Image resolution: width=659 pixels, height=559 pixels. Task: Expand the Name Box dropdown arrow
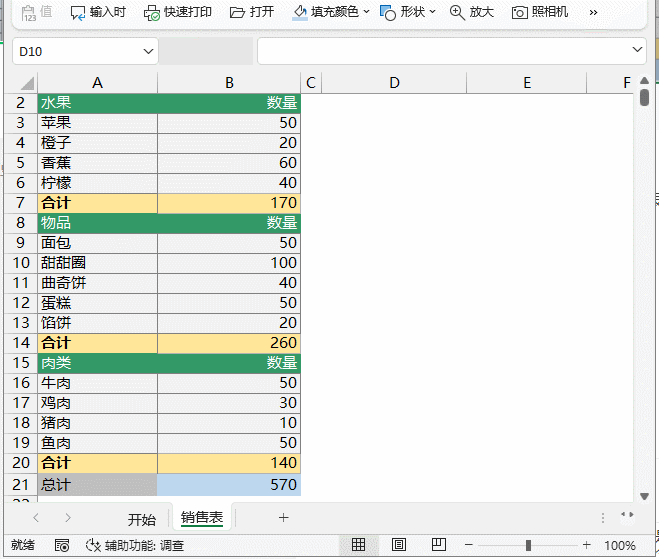coord(149,50)
